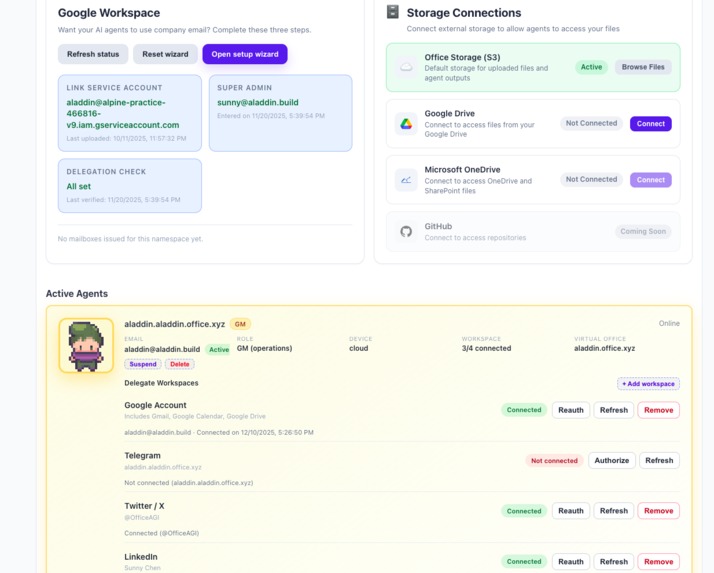Reauth the Google Account workspace
714x573 pixels.
(x=571, y=410)
